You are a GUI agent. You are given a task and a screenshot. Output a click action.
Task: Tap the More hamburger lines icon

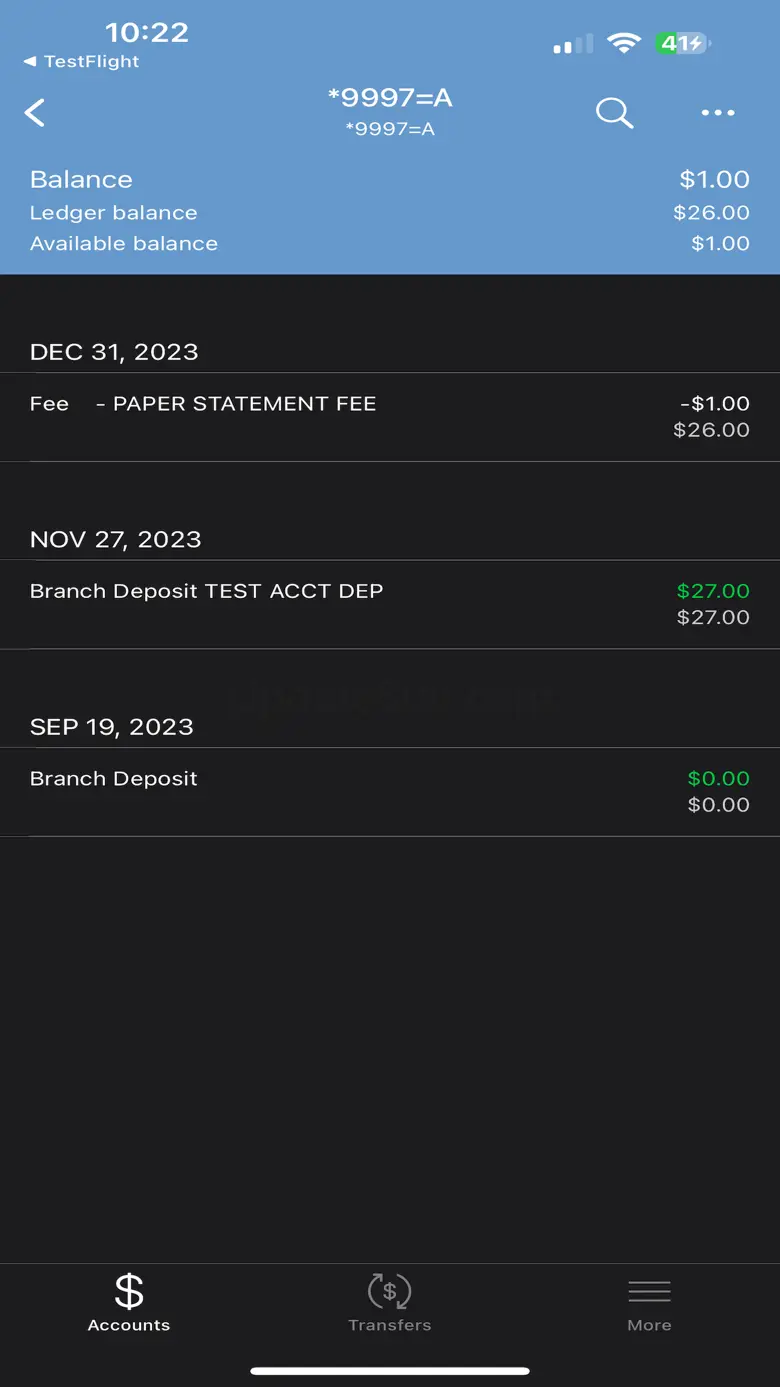(649, 1292)
